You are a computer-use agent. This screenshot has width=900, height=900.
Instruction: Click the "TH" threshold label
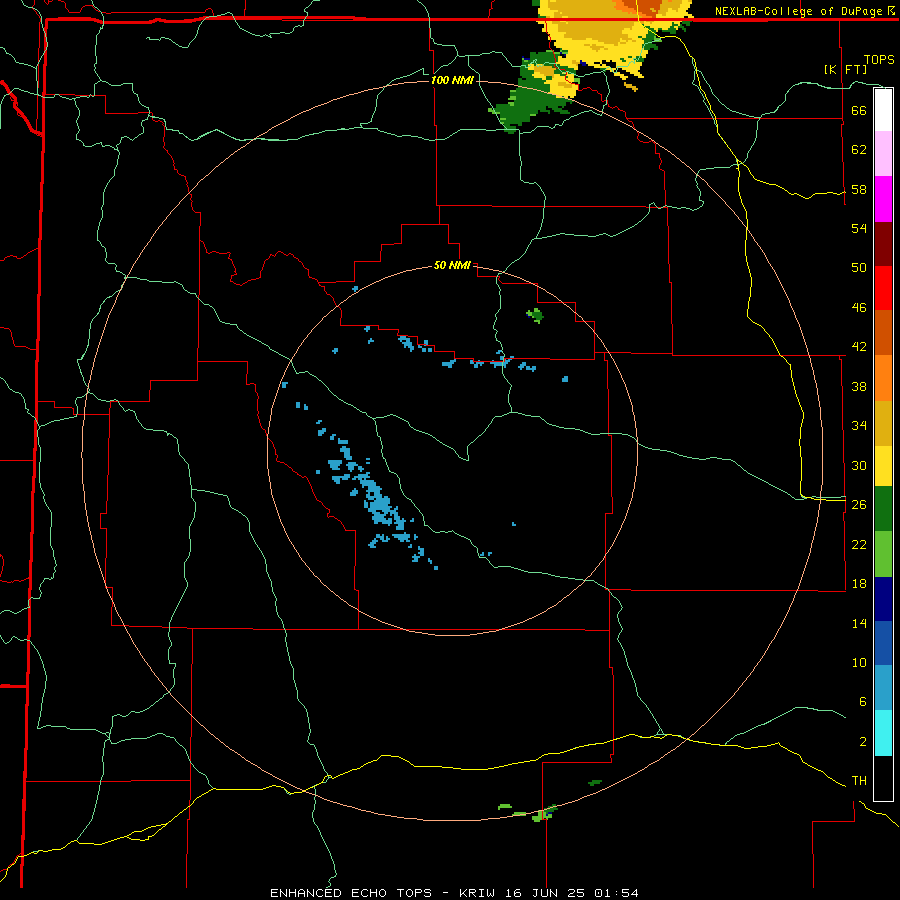[x=859, y=781]
